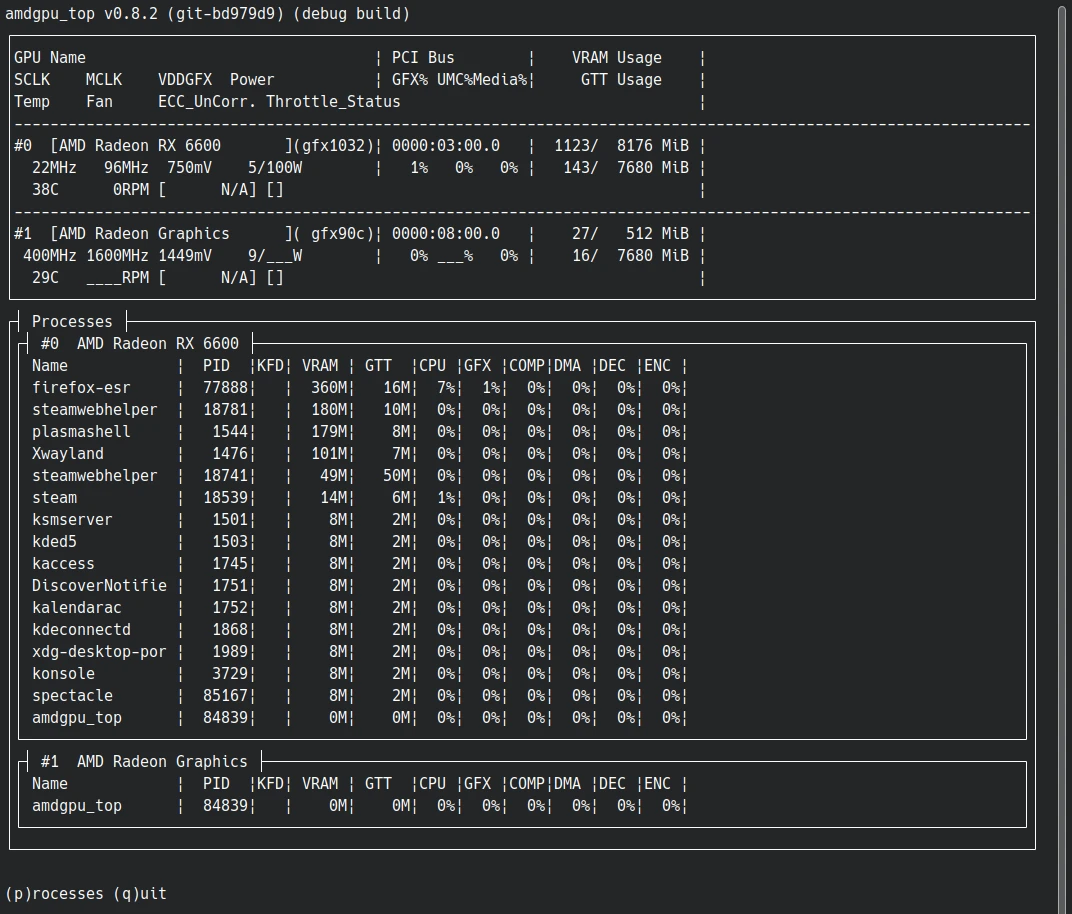
Task: Click the Throttle_Status header label
Action: pyautogui.click(x=333, y=102)
